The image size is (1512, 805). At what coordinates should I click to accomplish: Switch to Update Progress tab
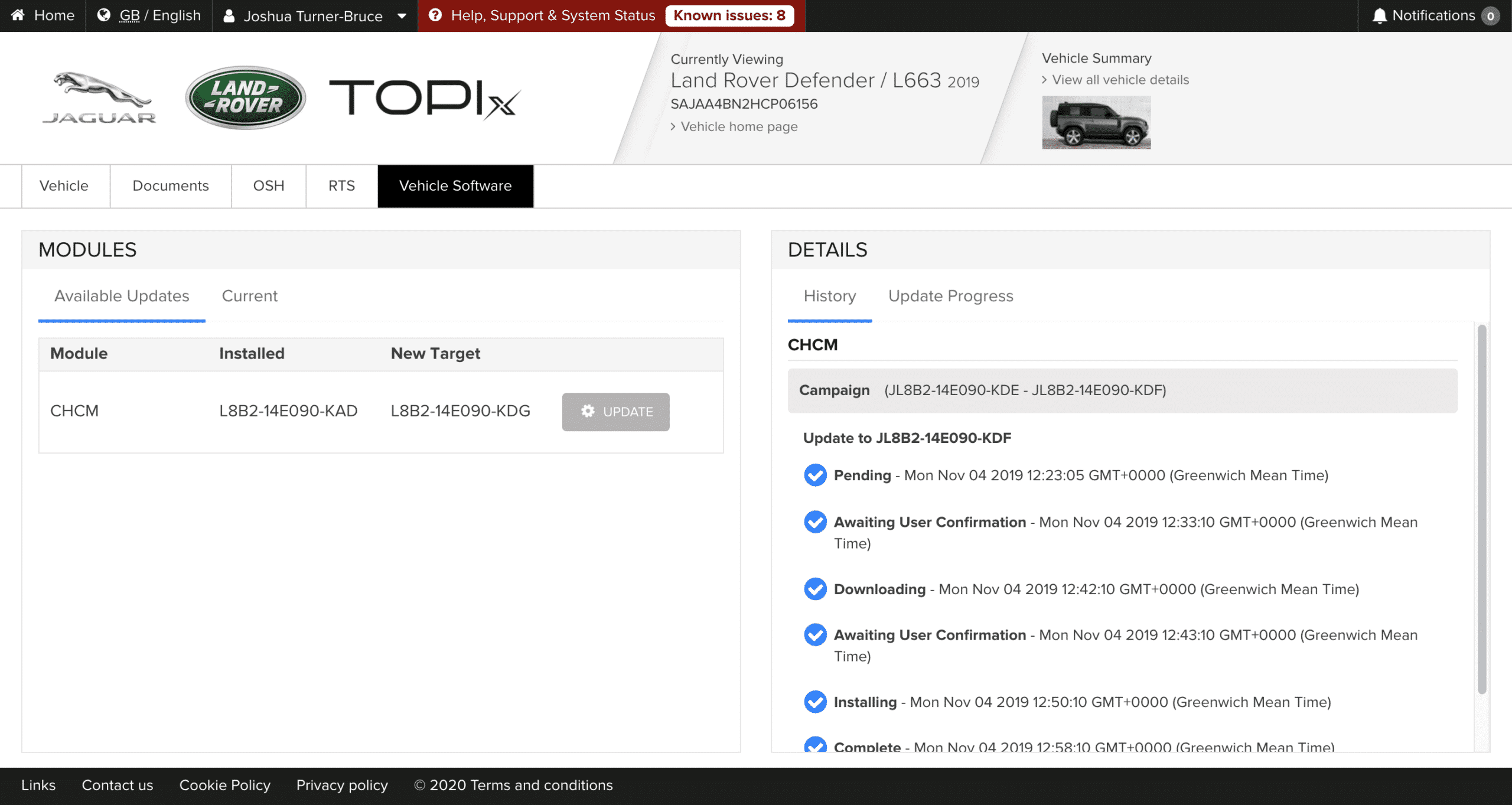click(x=950, y=296)
